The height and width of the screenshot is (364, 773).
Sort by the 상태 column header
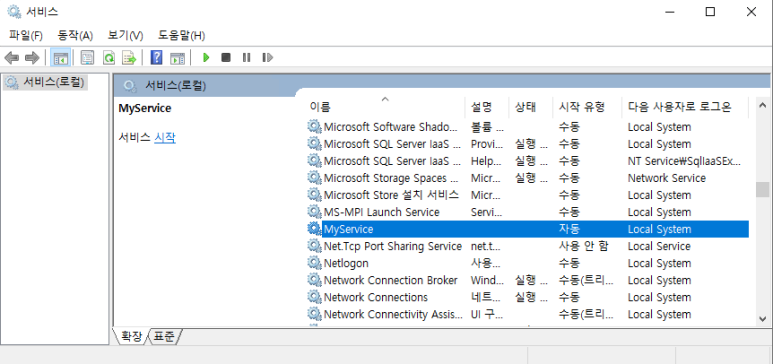(x=530, y=107)
